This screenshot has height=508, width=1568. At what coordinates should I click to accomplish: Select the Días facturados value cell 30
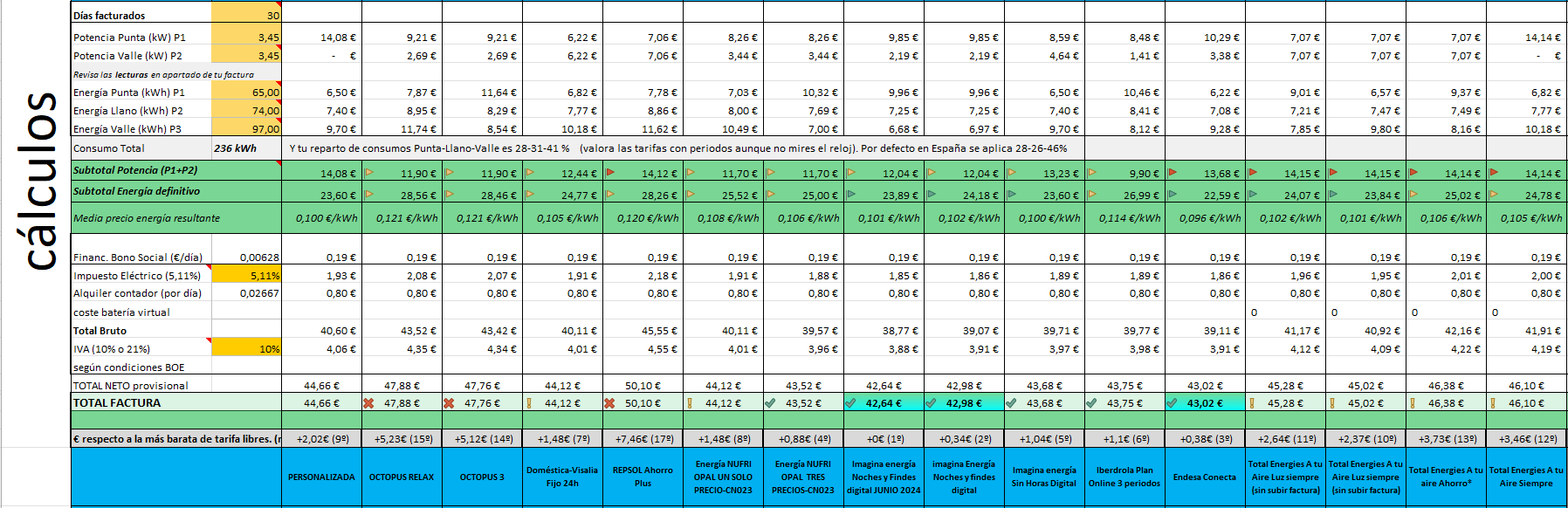[246, 14]
